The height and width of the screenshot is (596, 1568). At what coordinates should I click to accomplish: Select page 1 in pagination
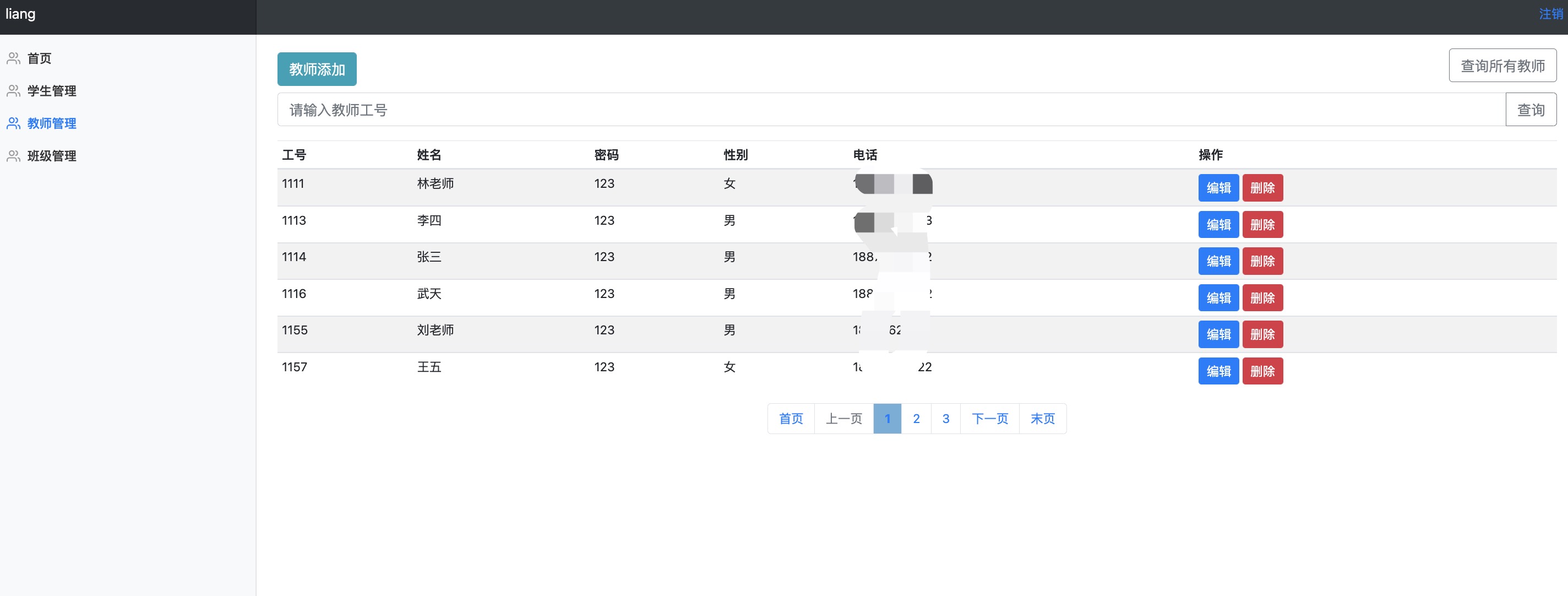[888, 419]
